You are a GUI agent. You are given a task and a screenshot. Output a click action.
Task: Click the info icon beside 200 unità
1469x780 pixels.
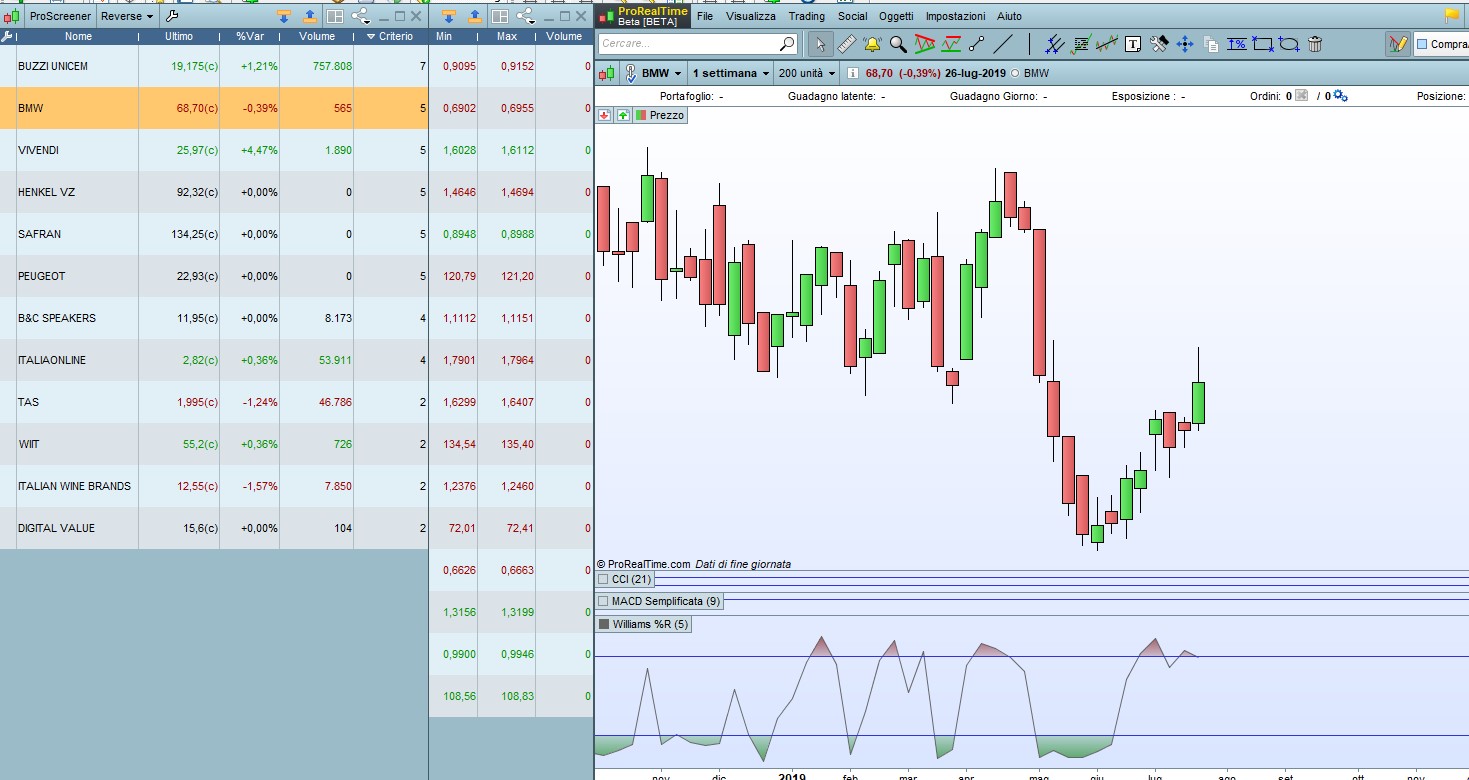point(852,73)
